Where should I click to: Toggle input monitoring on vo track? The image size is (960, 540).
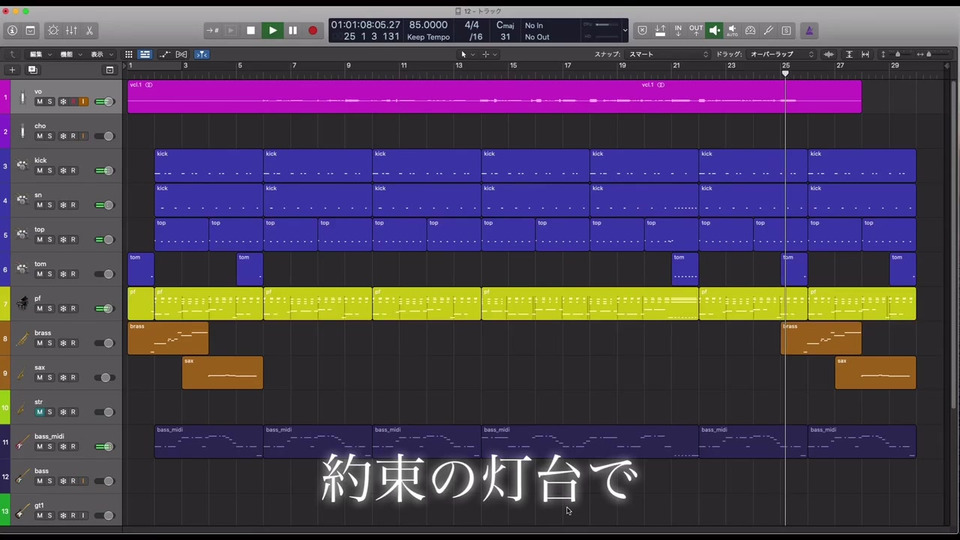(83, 102)
